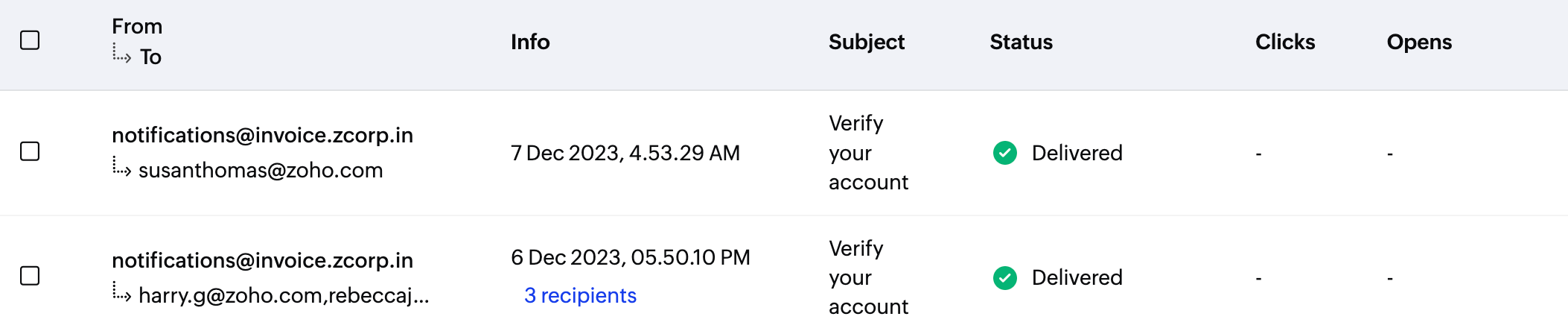Click the Info column header
The width and height of the screenshot is (1568, 334).
(530, 42)
